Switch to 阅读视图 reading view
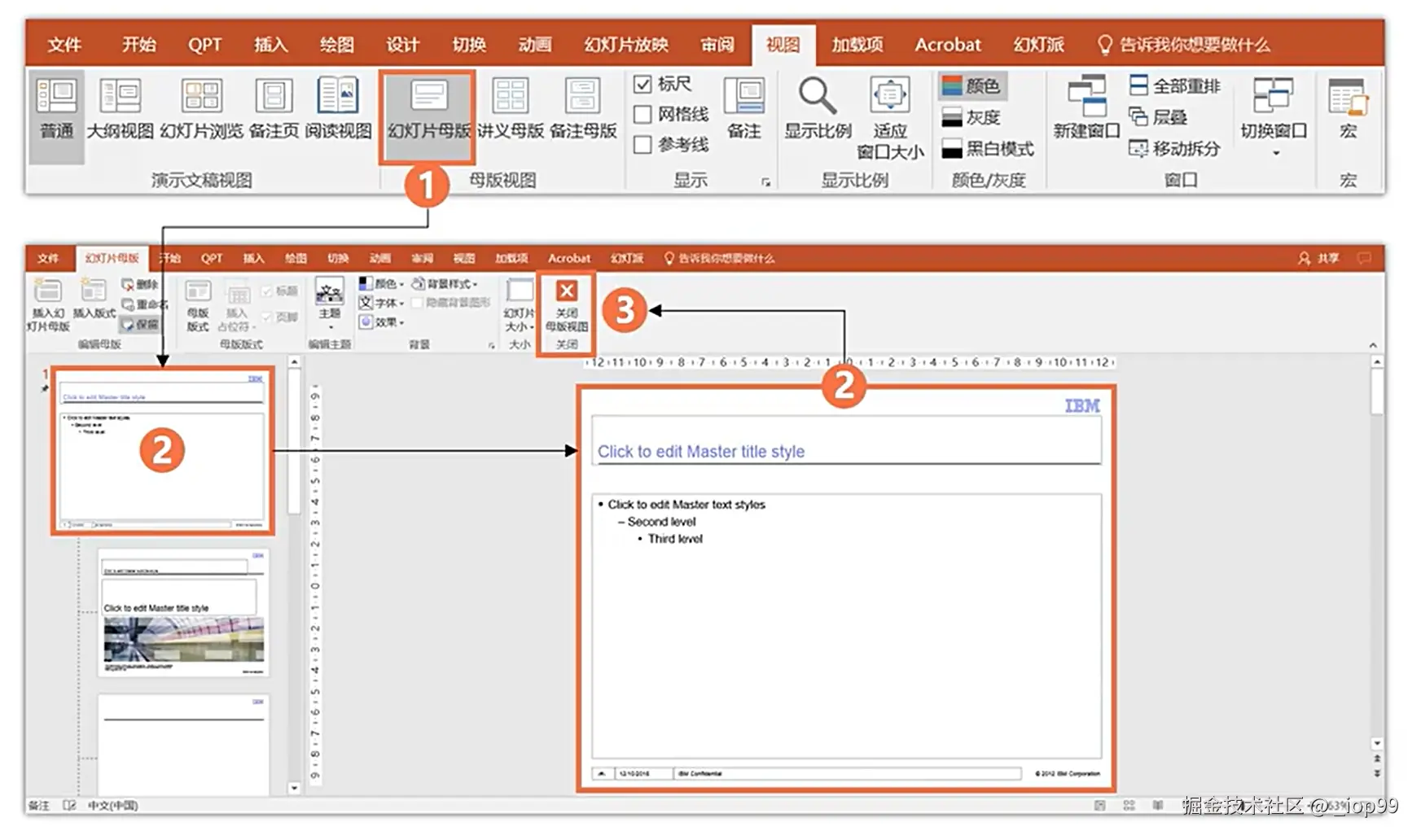This screenshot has width=1421, height=840. point(338,109)
